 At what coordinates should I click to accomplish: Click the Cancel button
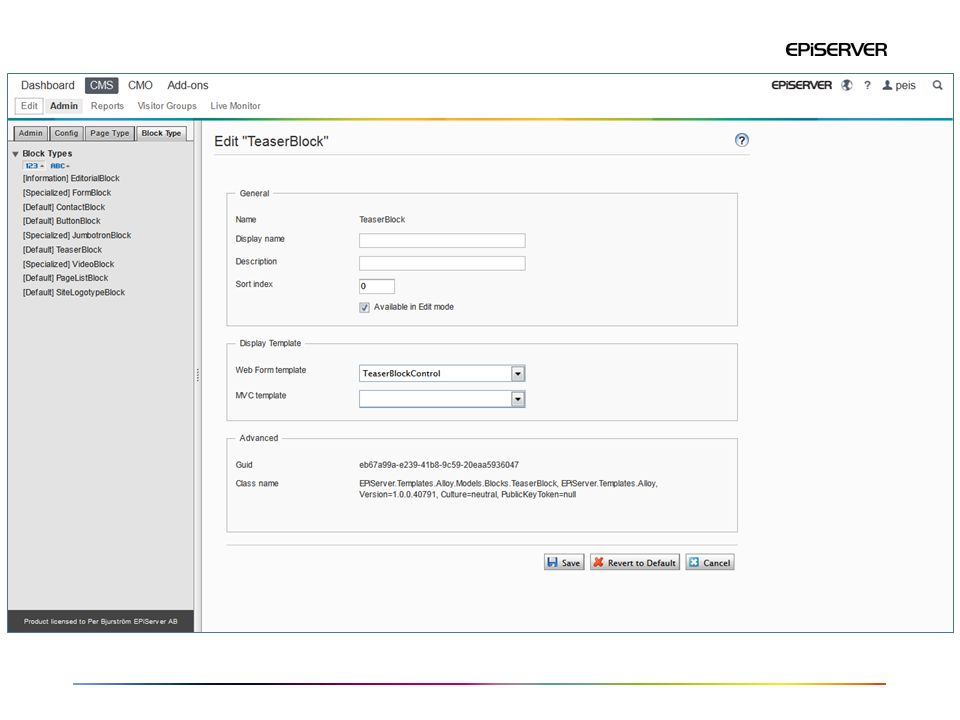click(x=710, y=563)
